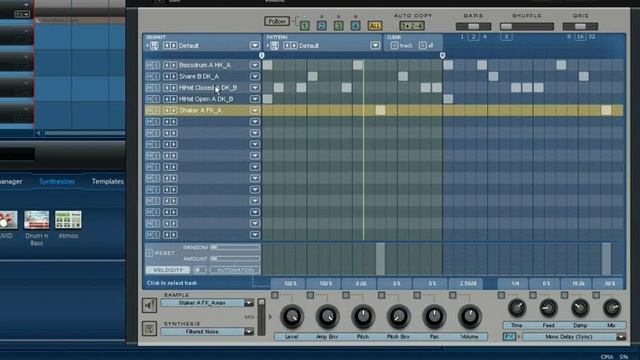
Task: Open the Pattern Default dropdown
Action: click(x=375, y=46)
